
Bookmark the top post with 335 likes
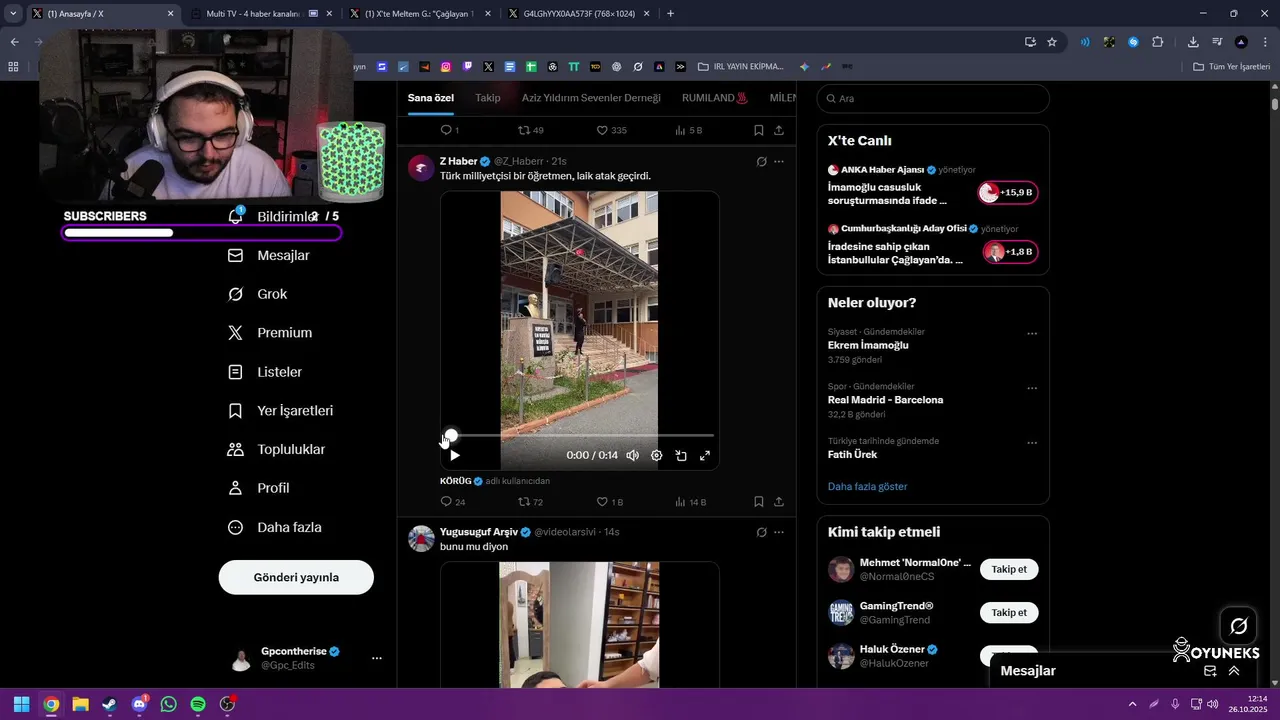click(759, 130)
